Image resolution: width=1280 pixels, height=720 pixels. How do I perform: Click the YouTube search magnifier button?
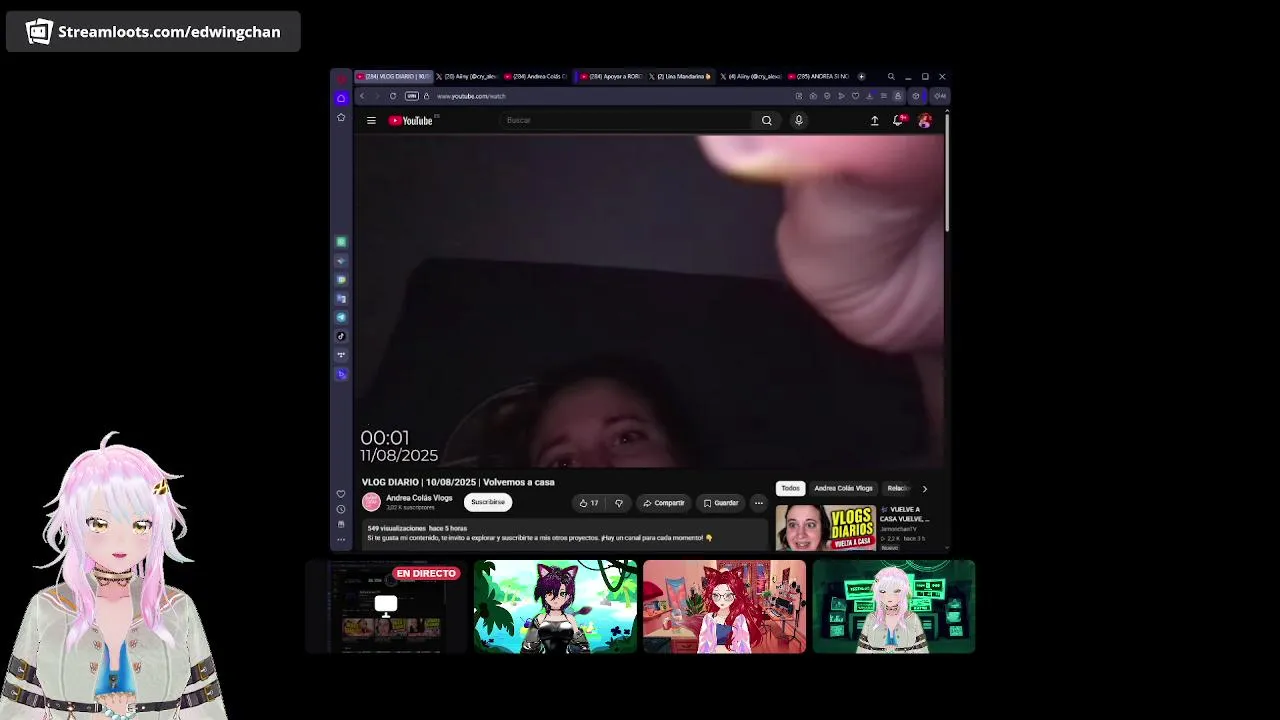tap(767, 121)
